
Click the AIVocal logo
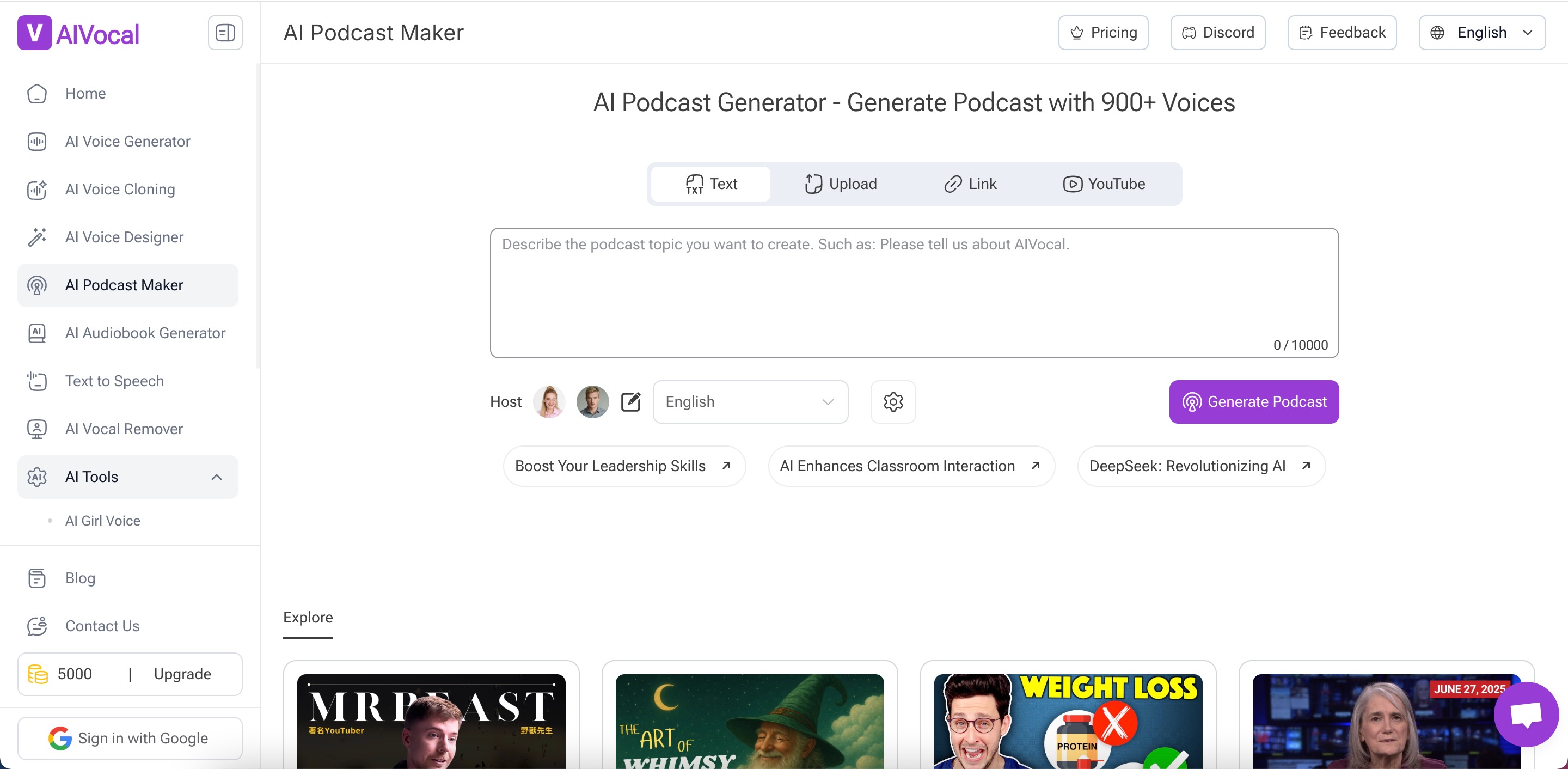tap(78, 33)
